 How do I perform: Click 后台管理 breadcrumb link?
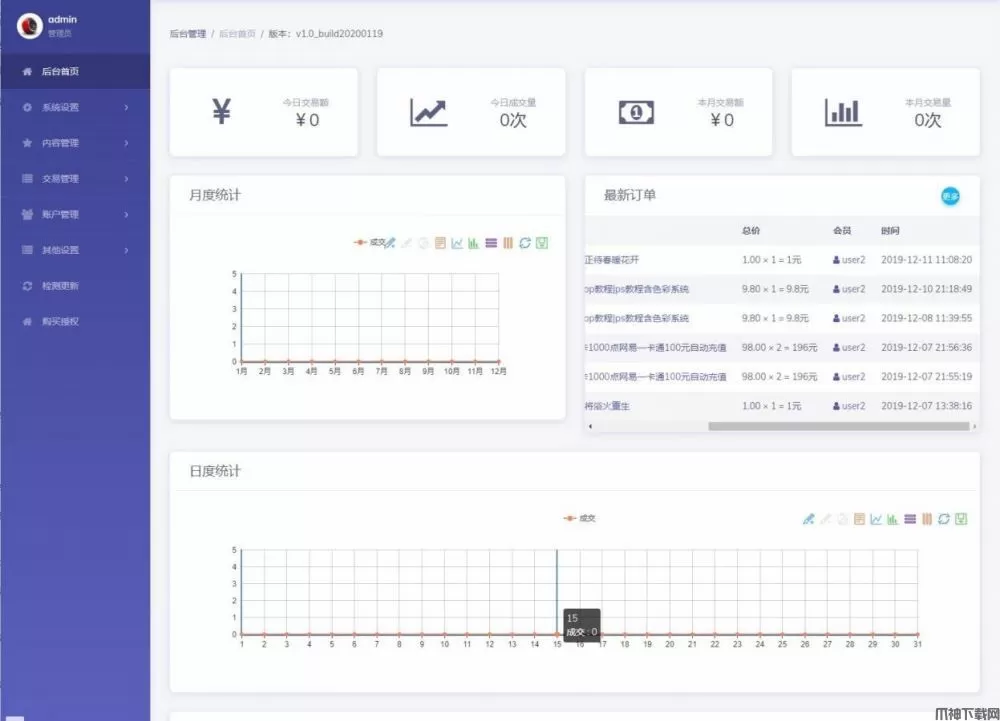coord(188,34)
